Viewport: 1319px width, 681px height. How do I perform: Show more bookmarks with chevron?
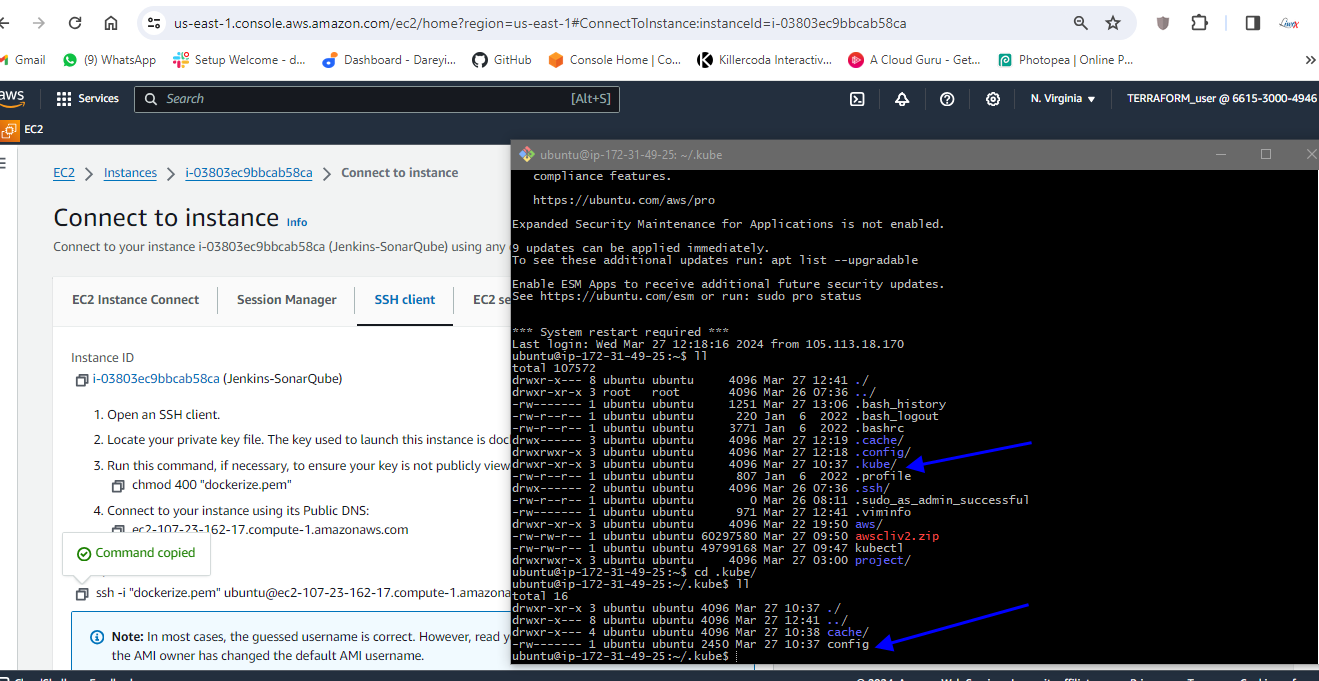[x=1310, y=60]
